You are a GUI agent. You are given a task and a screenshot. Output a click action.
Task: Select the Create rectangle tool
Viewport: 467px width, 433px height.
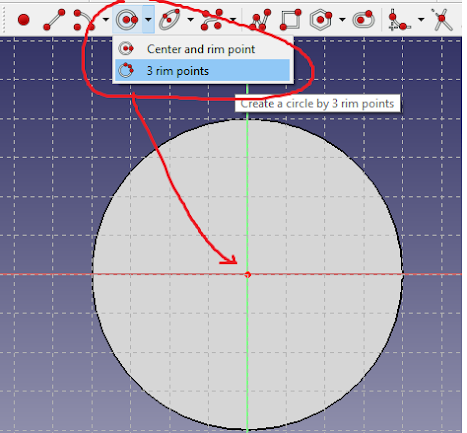291,20
